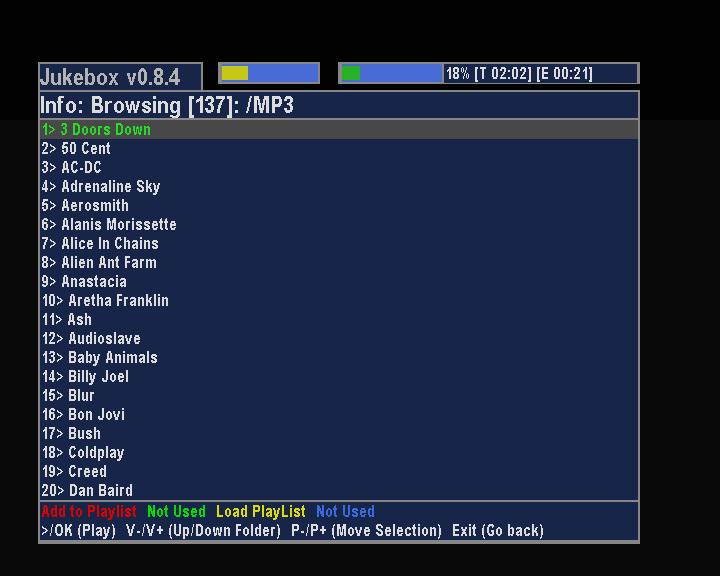Click P-/P+ (Move Selection) hint
This screenshot has height=576, width=720.
pos(366,531)
